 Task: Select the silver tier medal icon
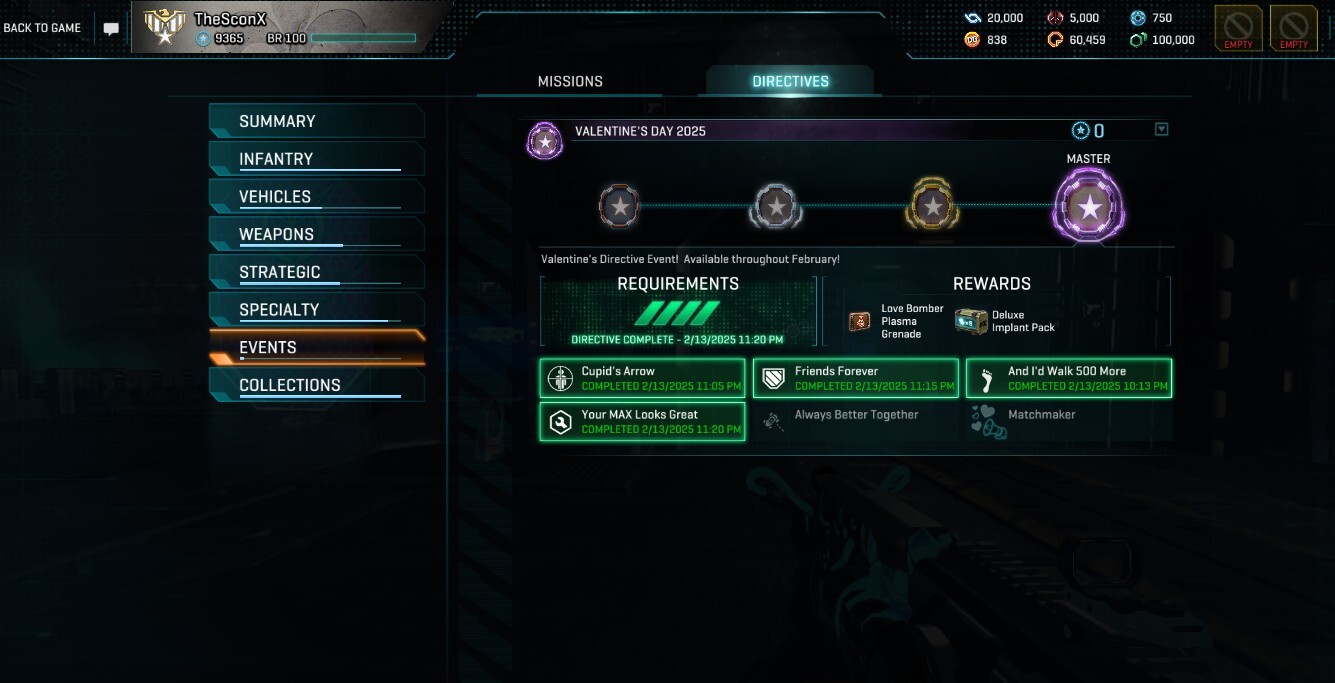click(775, 206)
